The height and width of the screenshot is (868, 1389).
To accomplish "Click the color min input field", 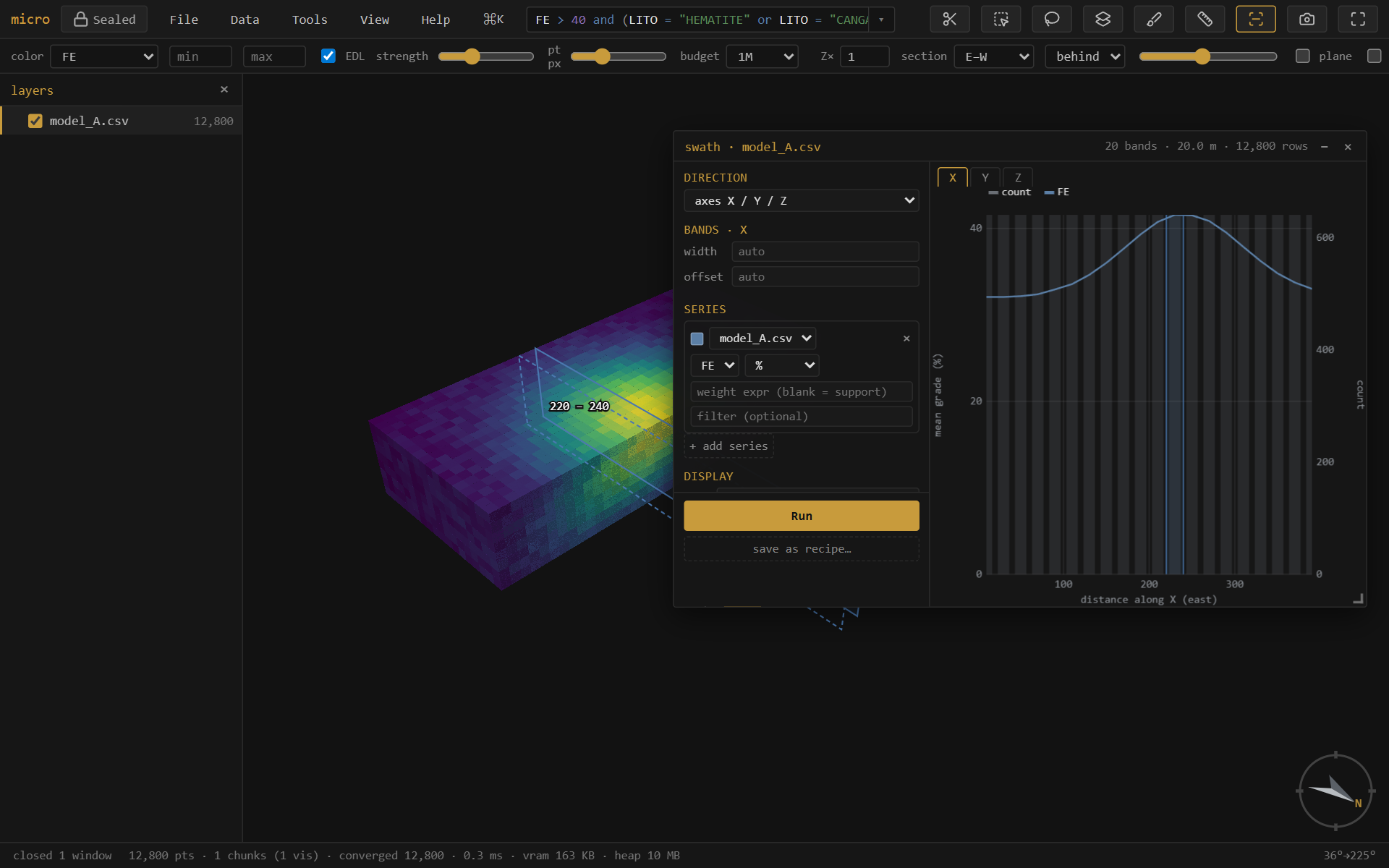I will point(200,56).
